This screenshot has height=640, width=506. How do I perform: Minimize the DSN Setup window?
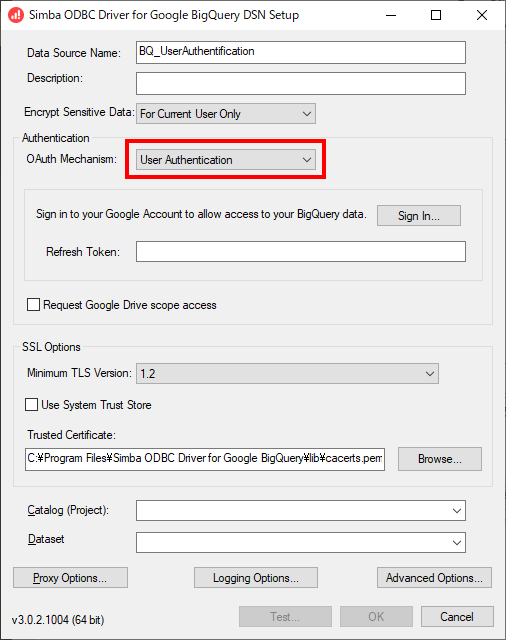(x=391, y=16)
